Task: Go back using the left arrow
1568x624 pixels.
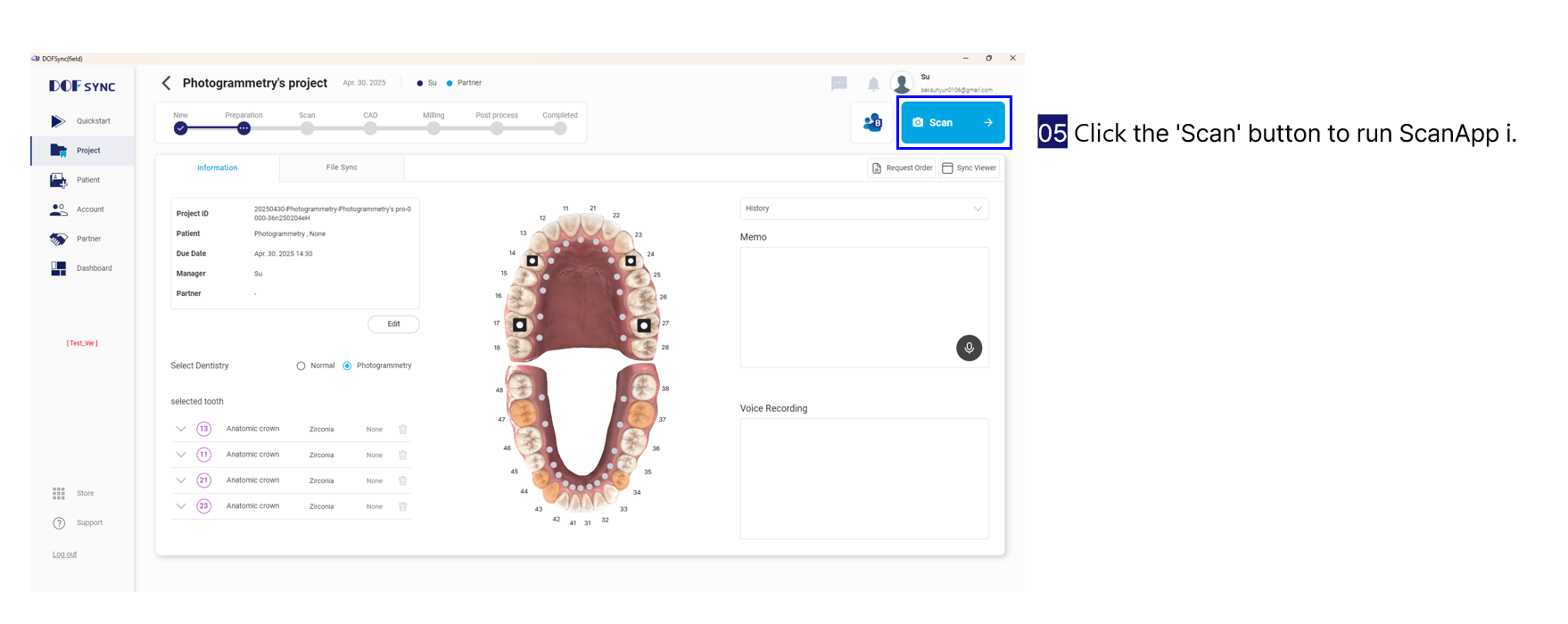Action: 166,83
